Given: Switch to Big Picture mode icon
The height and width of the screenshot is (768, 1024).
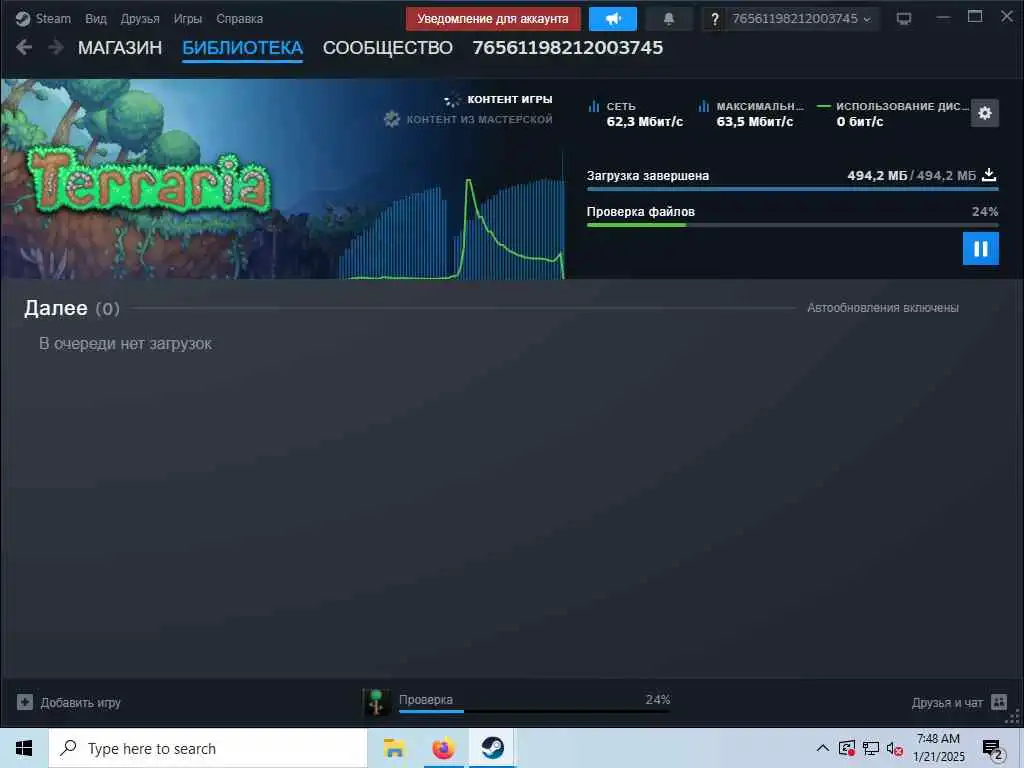Looking at the screenshot, I should point(904,18).
